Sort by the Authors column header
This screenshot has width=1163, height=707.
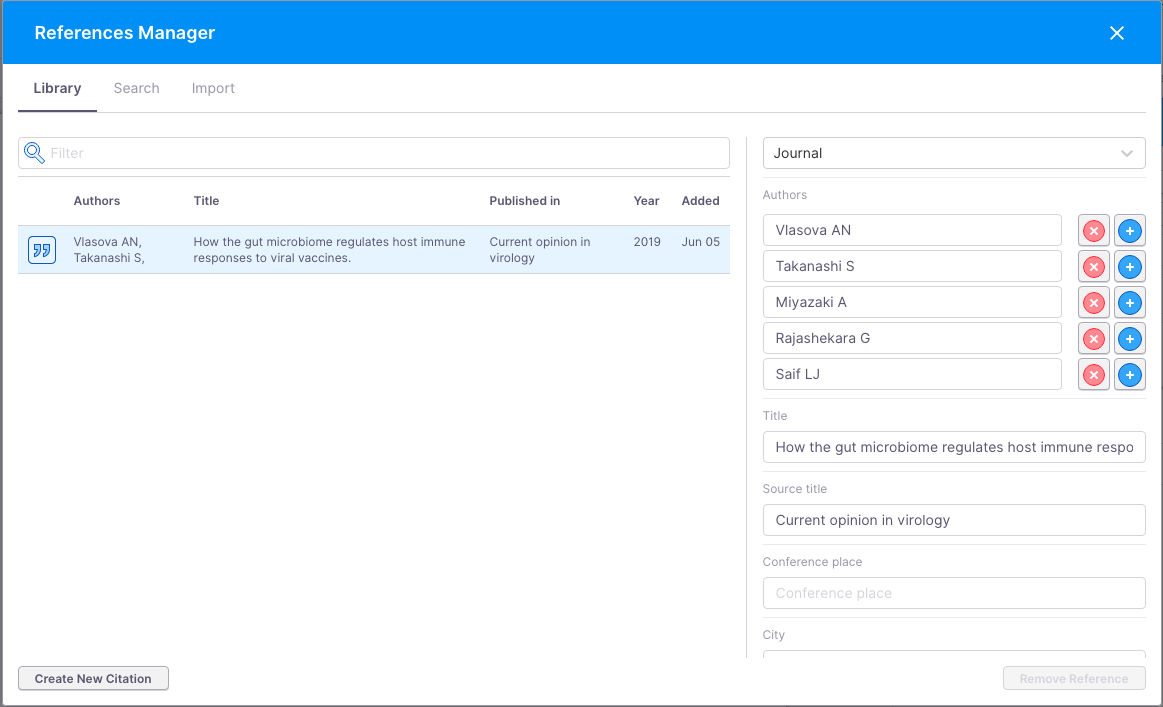tap(96, 201)
